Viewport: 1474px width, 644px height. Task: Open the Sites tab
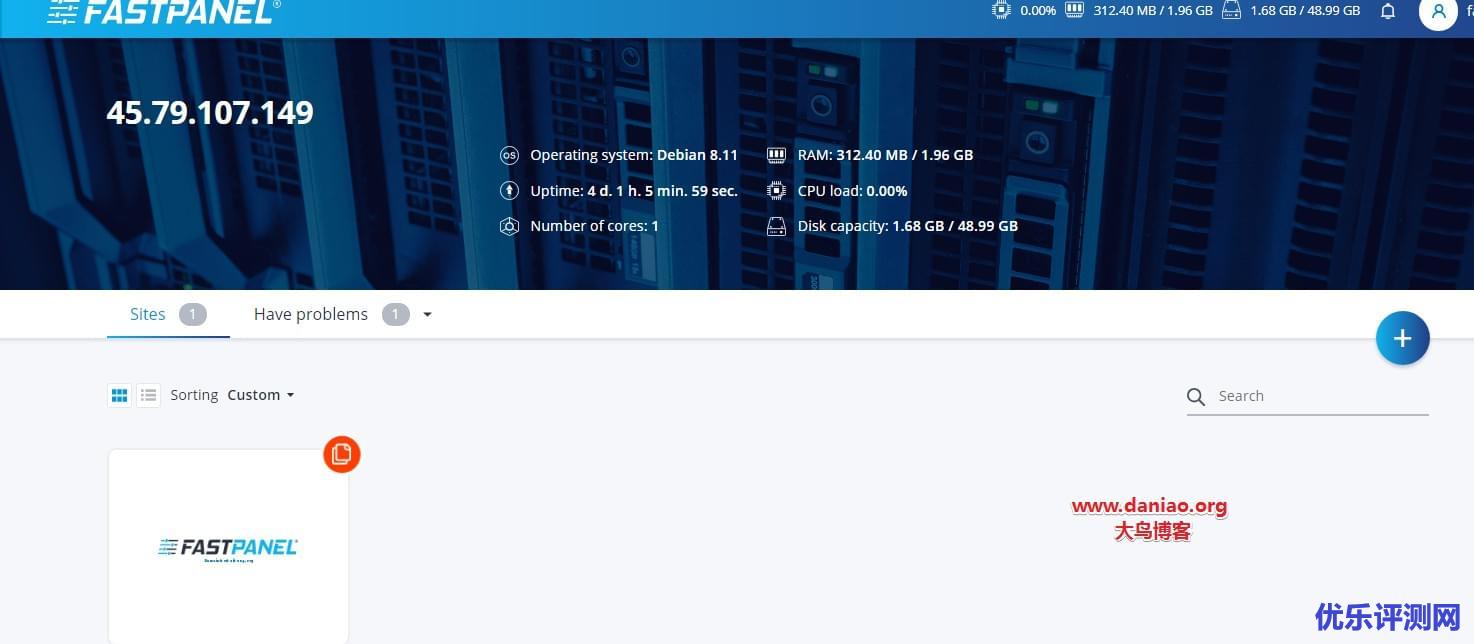tap(168, 314)
